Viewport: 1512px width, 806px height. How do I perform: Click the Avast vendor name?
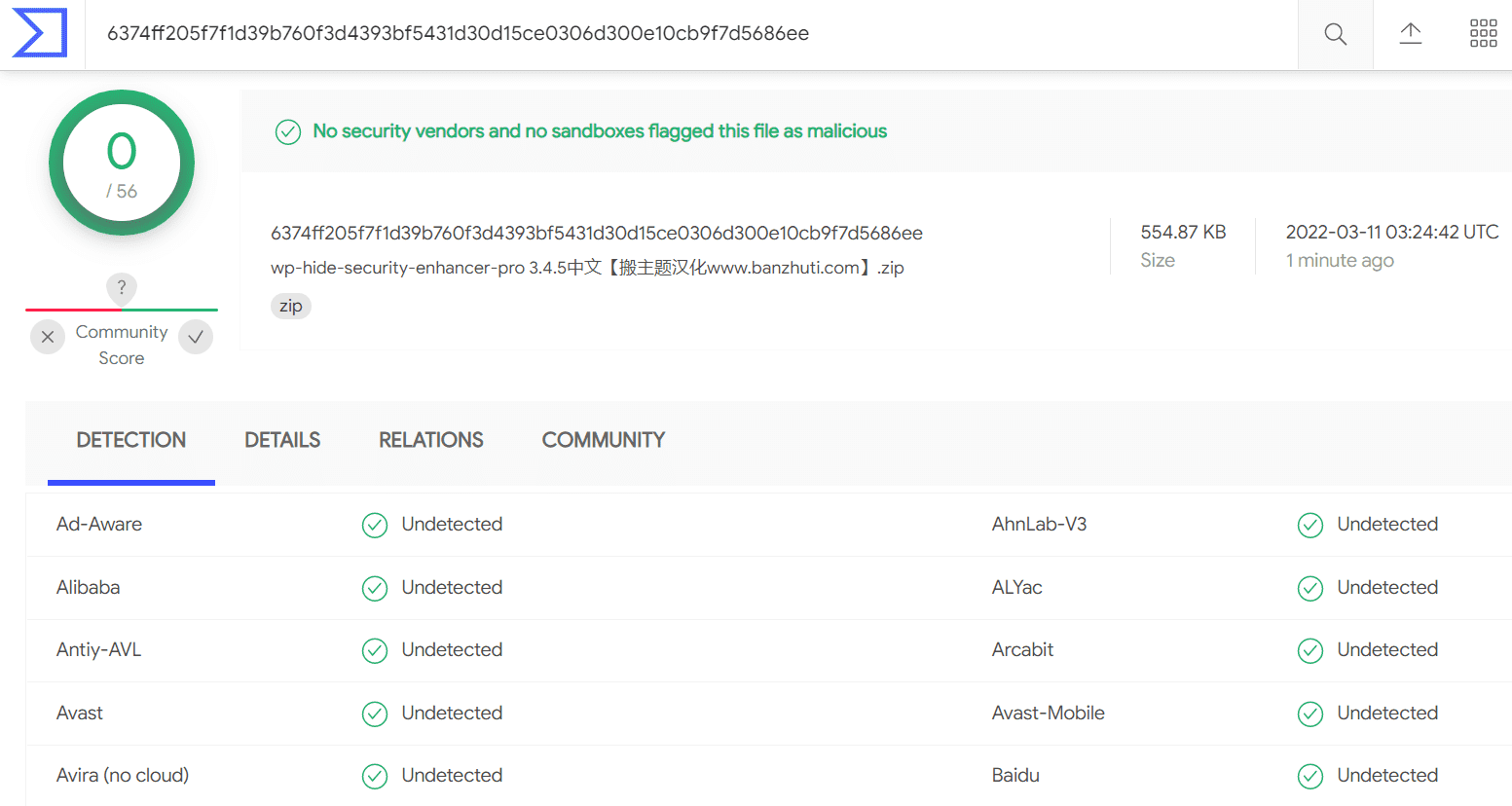(80, 713)
